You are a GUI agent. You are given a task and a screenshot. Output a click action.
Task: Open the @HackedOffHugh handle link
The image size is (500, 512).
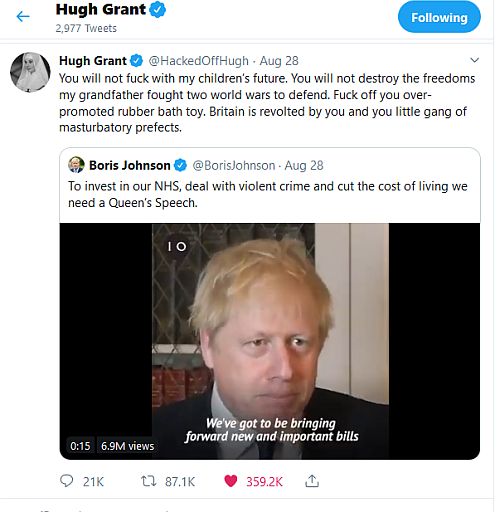[x=198, y=61]
